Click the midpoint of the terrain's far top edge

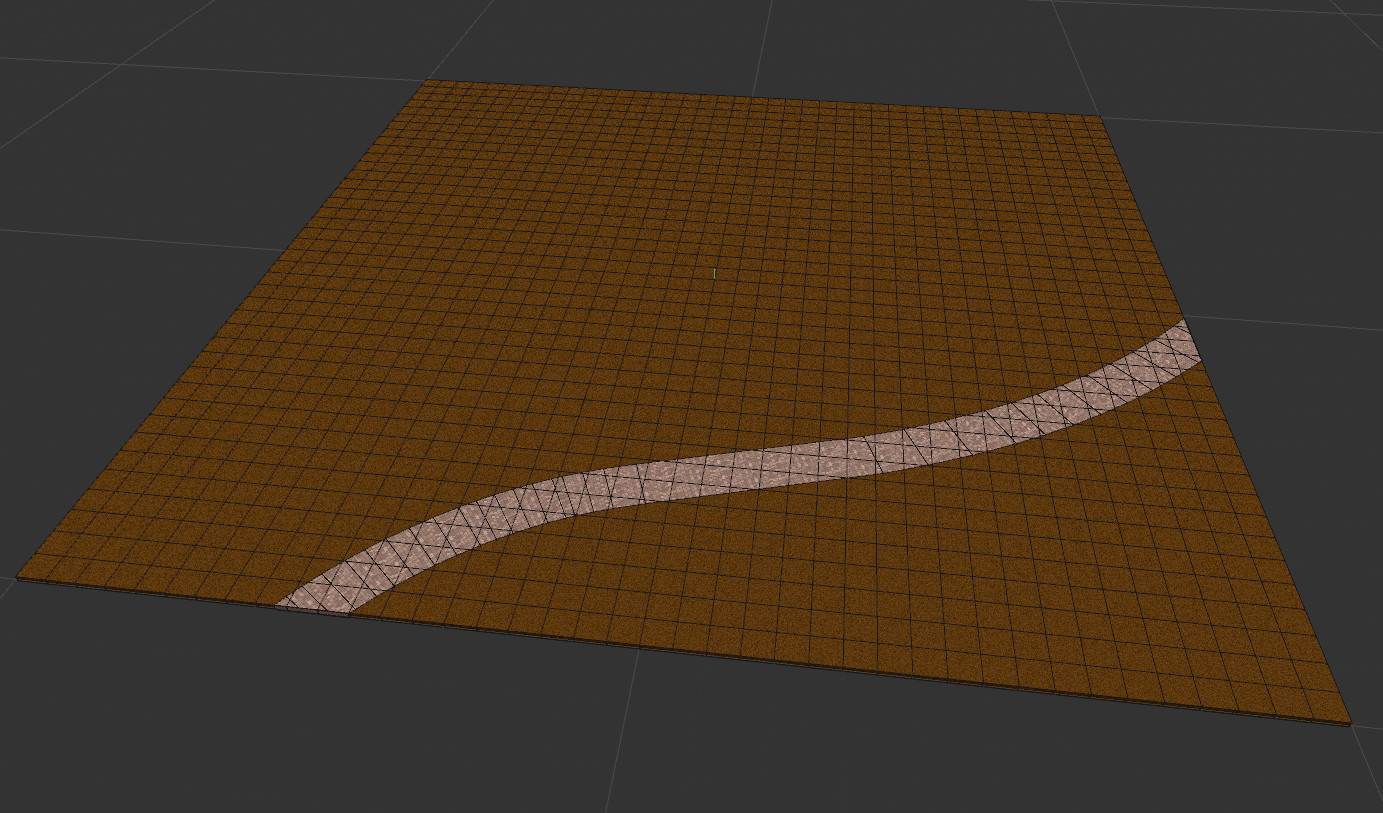[x=765, y=99]
